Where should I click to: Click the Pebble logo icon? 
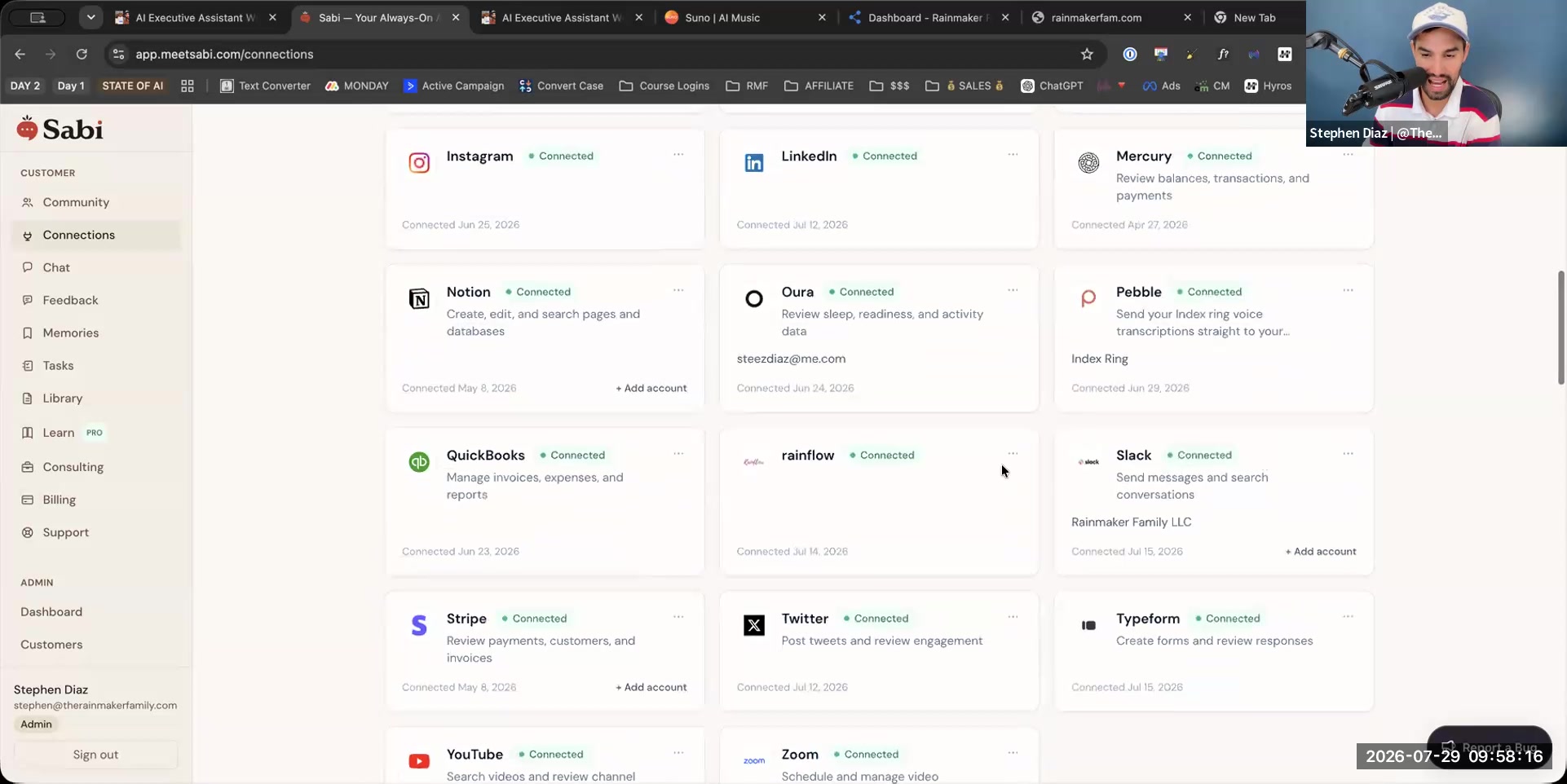(1088, 299)
